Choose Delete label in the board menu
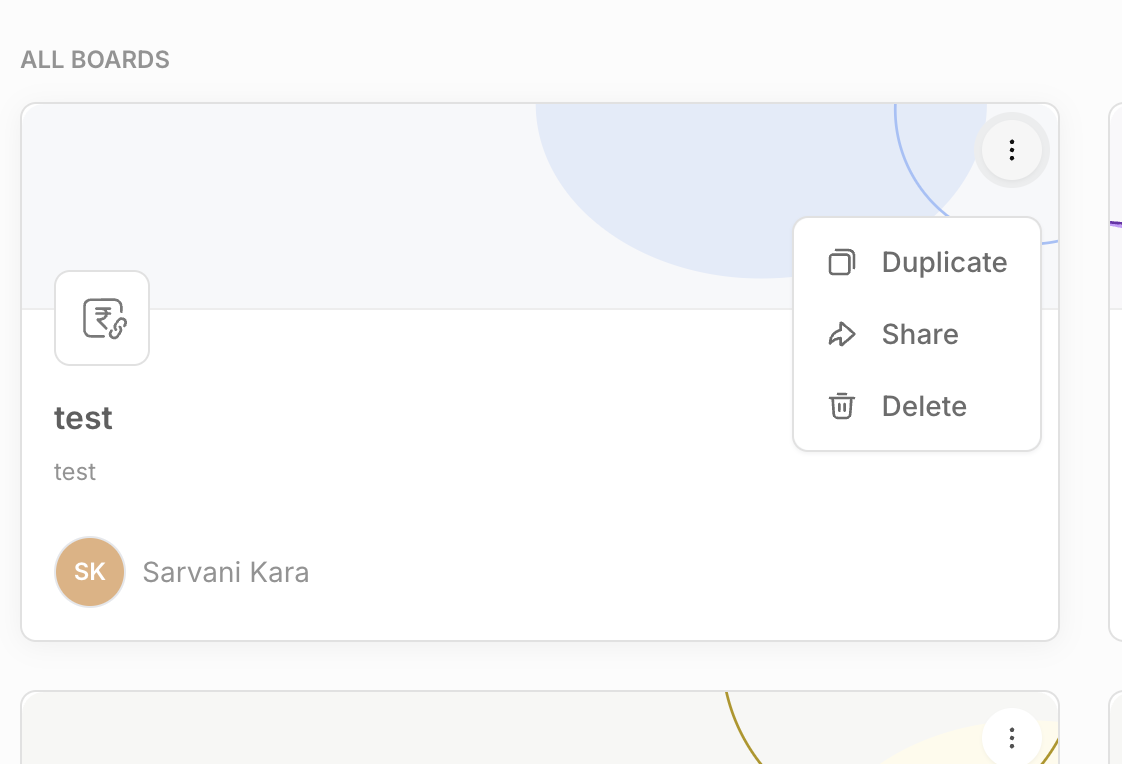 click(x=924, y=406)
